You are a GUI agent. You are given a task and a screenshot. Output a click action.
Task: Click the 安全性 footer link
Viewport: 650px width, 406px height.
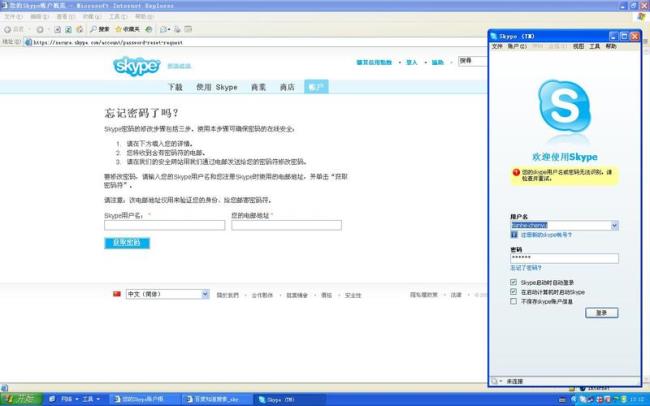coord(353,295)
